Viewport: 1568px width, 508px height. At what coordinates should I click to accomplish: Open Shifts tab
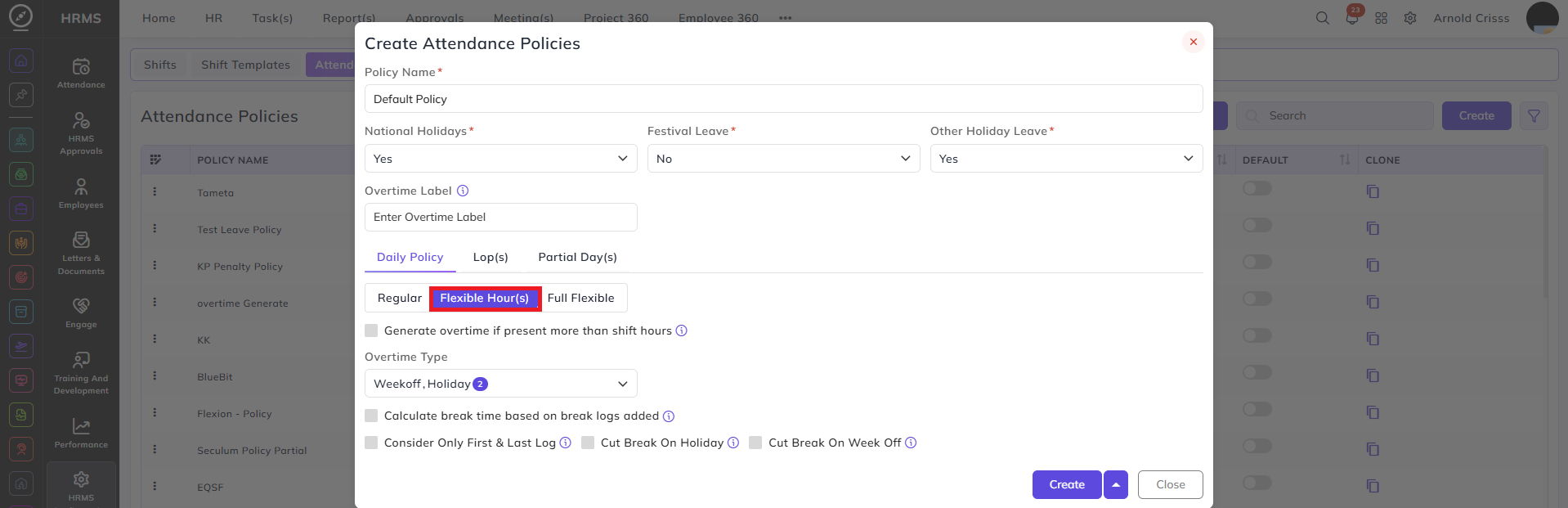coord(160,65)
